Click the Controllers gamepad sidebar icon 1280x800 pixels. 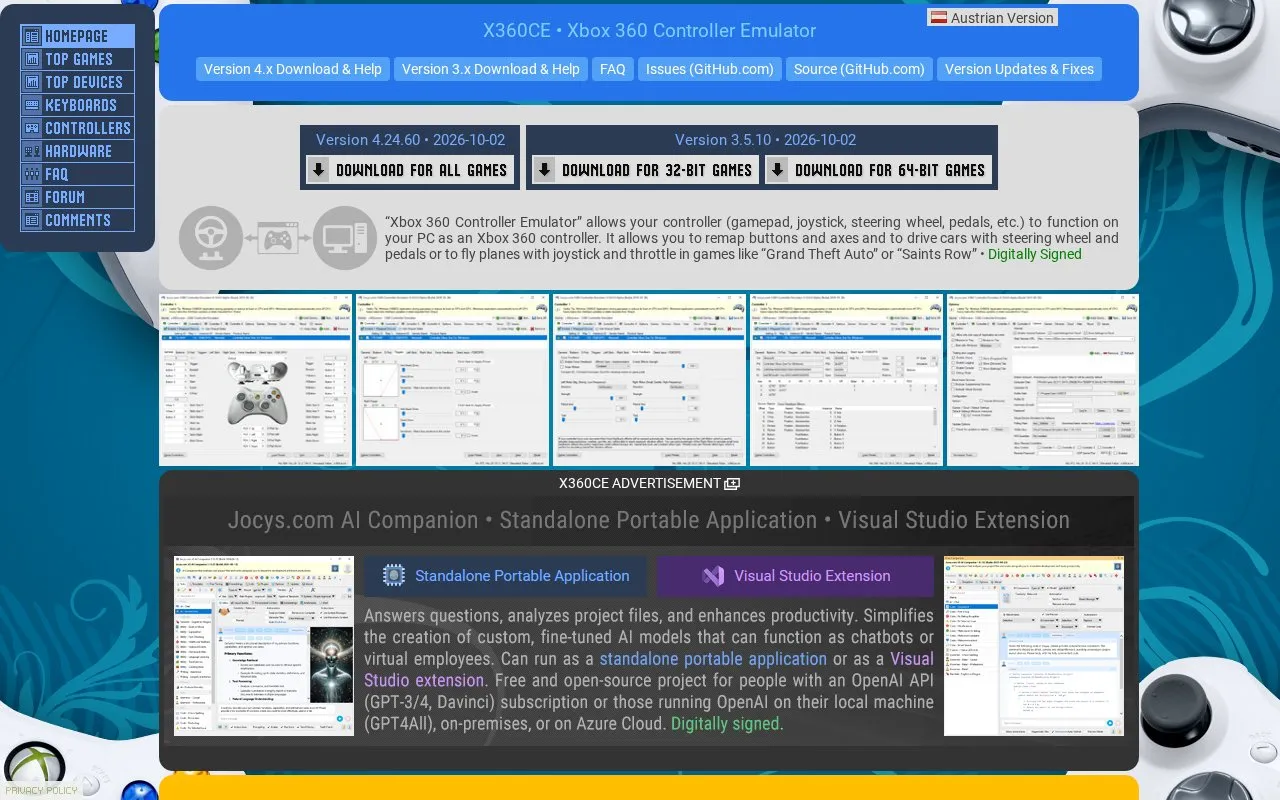tap(31, 128)
